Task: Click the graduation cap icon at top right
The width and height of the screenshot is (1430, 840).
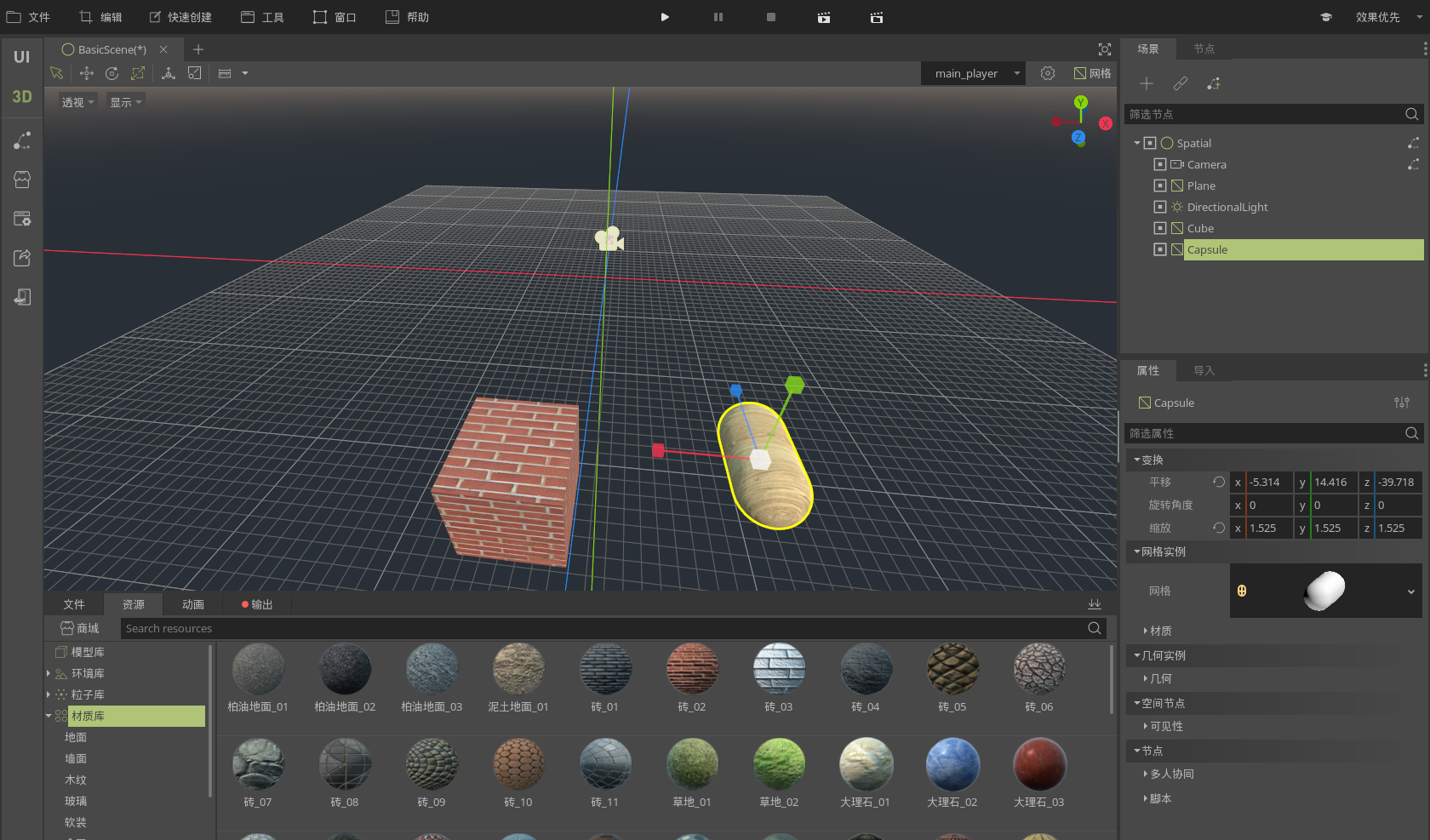Action: [x=1326, y=17]
